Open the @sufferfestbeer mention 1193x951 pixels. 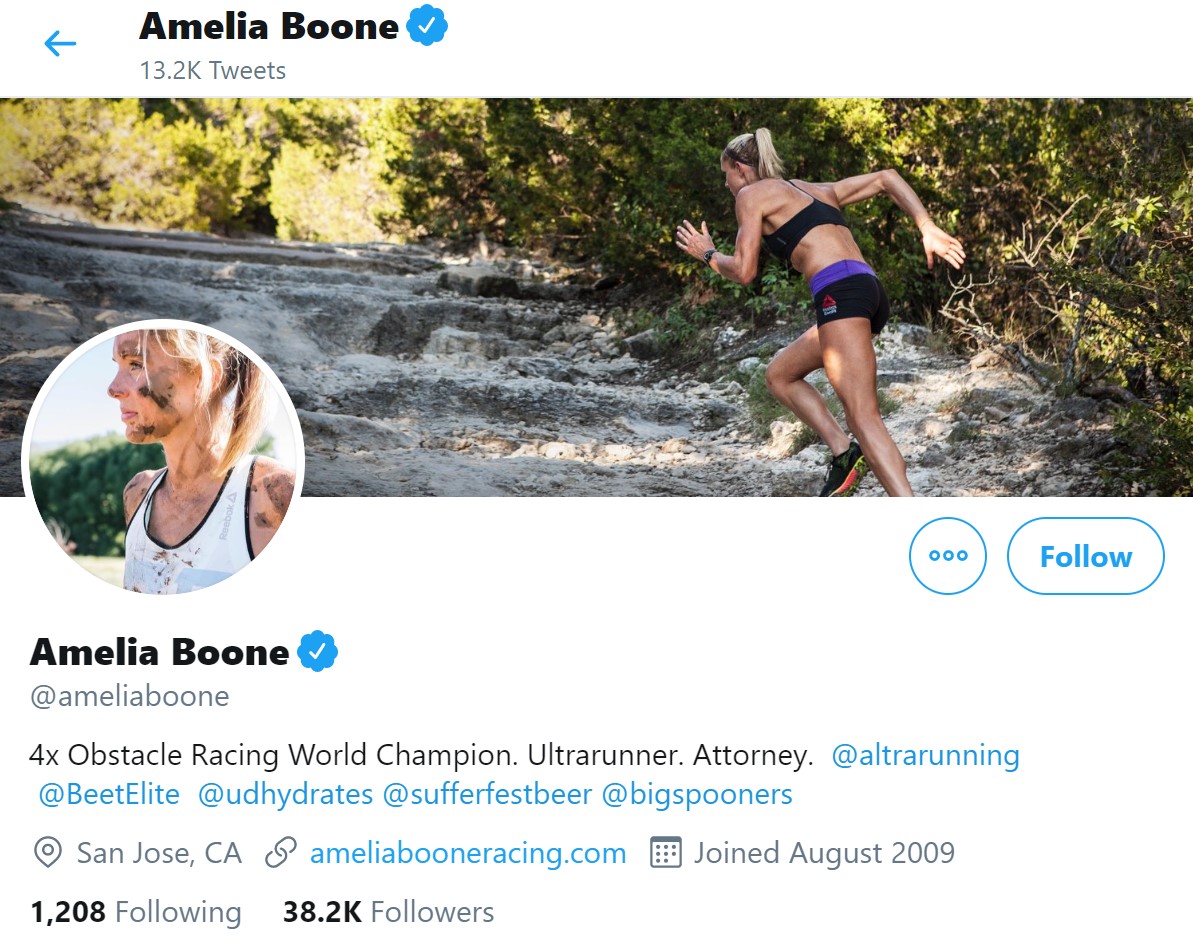point(486,795)
